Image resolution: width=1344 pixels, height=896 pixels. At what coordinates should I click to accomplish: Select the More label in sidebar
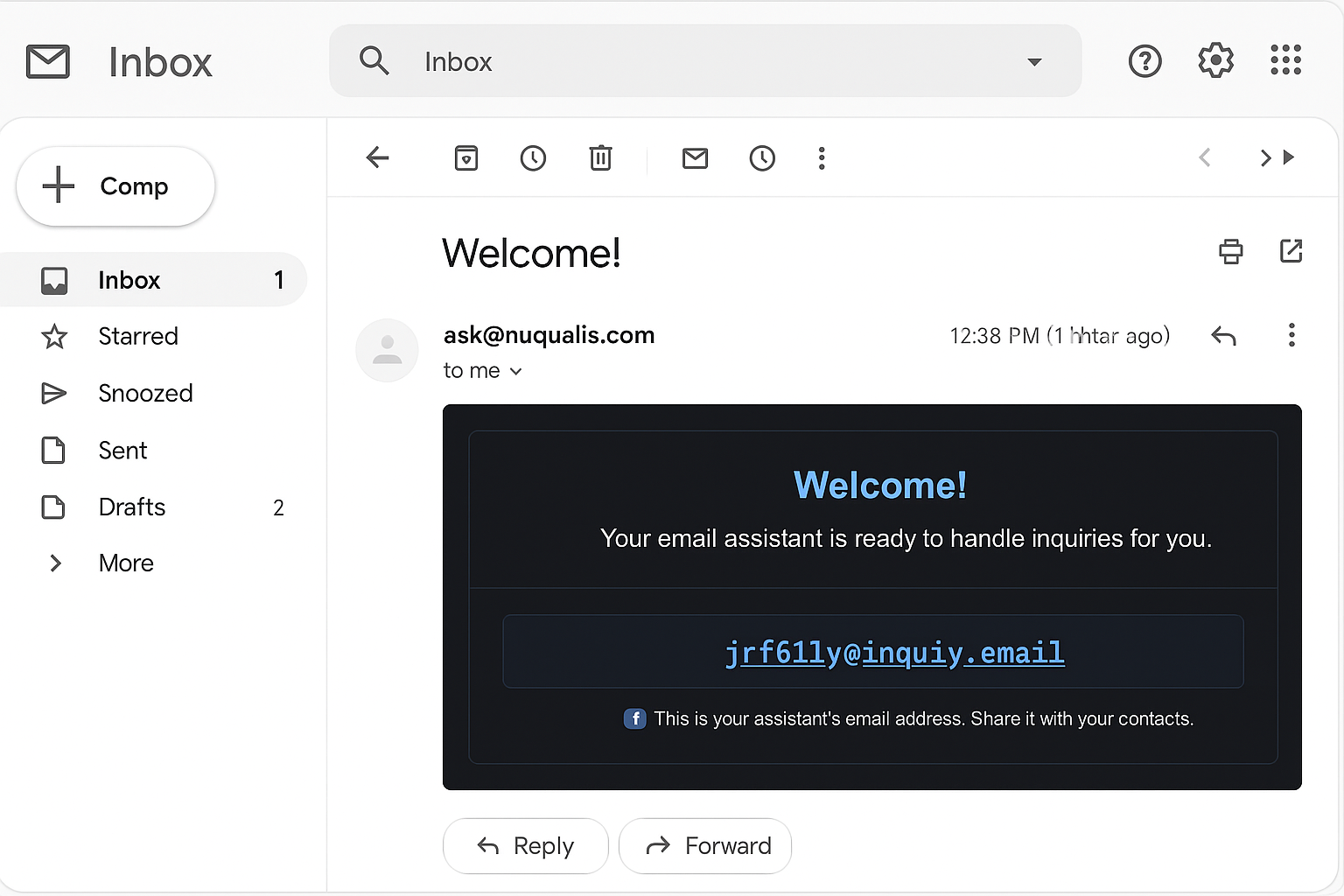tap(126, 563)
